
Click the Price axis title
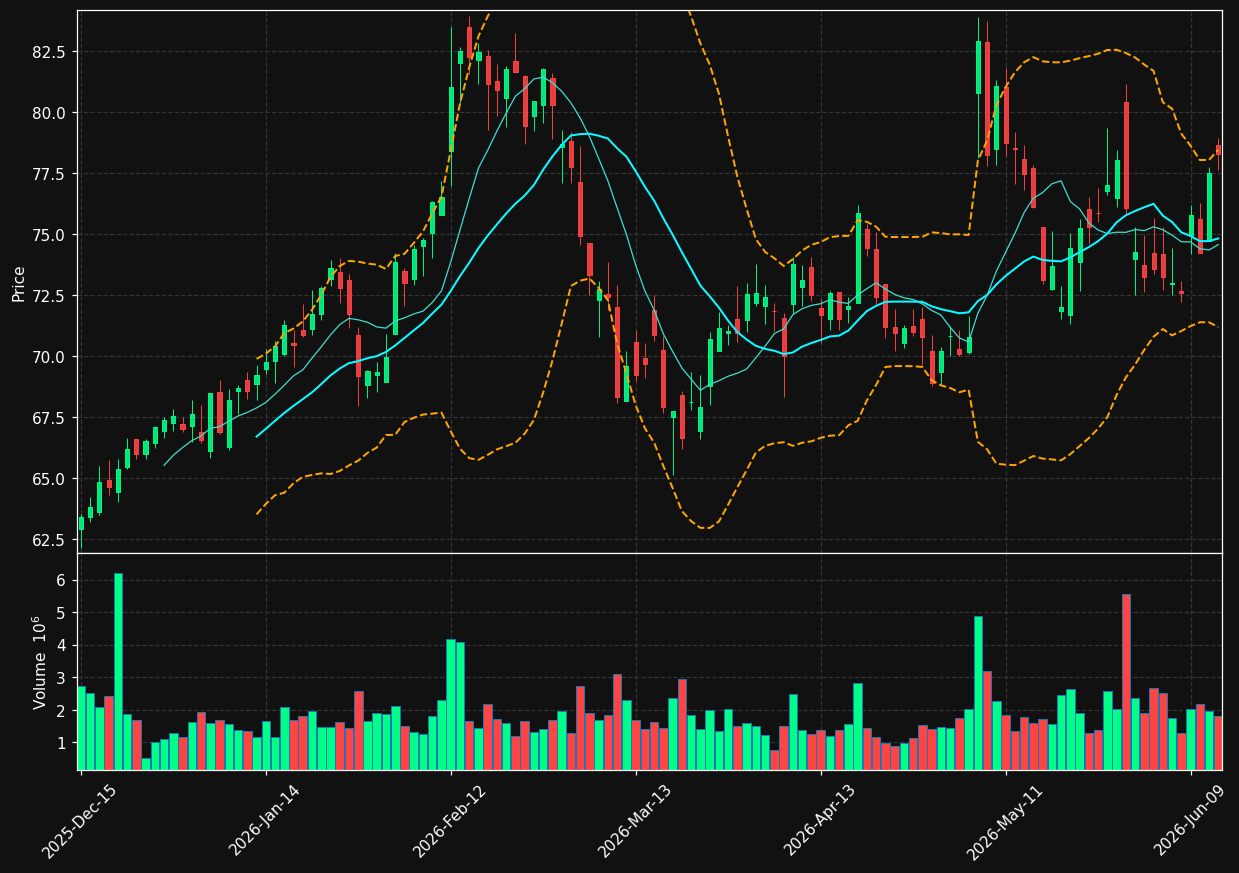point(19,283)
